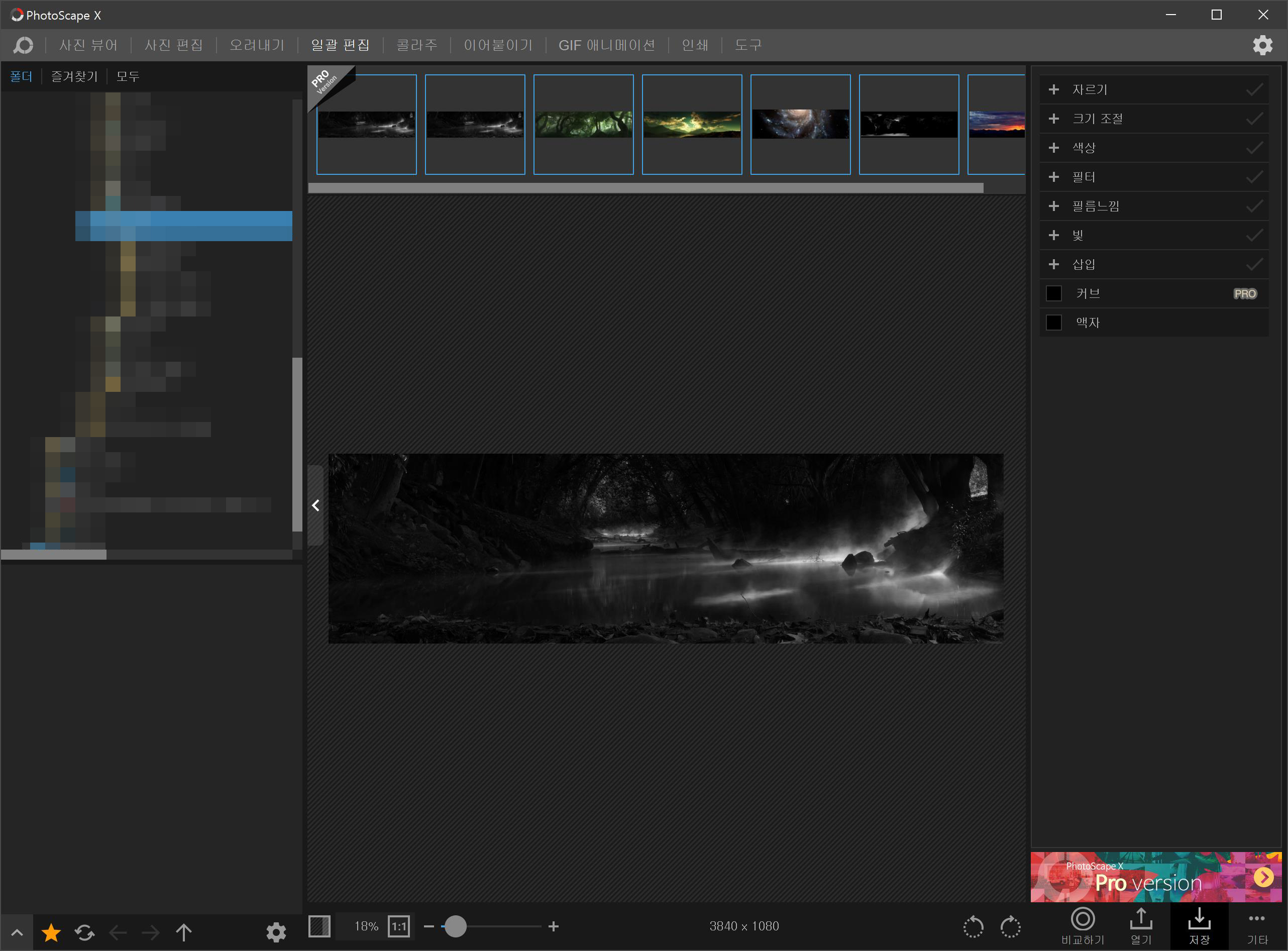Select the galaxy image thumbnail
1288x951 pixels.
(800, 125)
